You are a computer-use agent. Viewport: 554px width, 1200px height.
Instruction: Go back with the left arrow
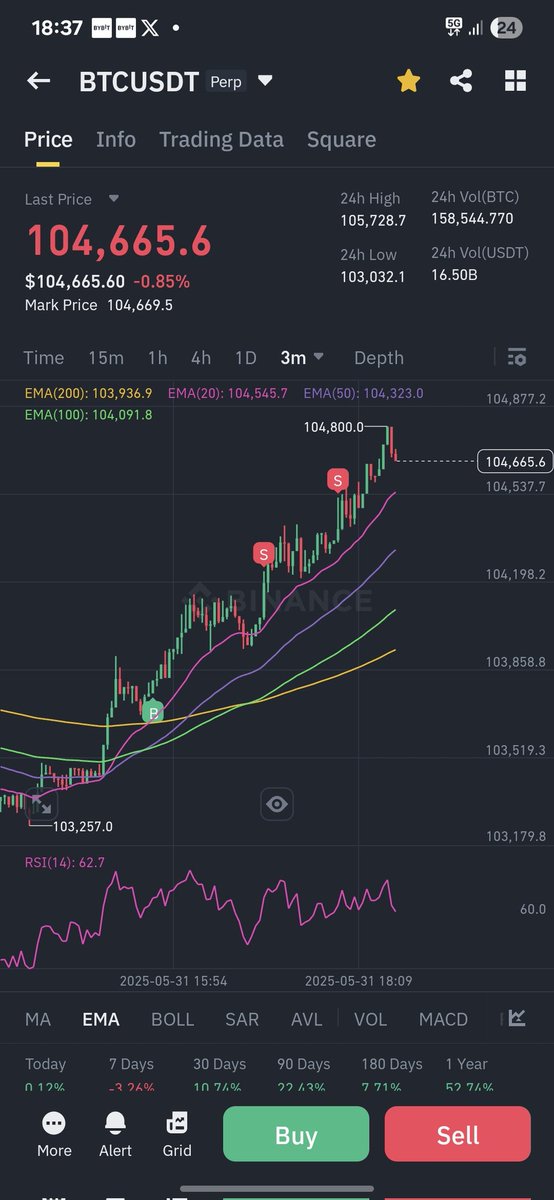coord(38,81)
